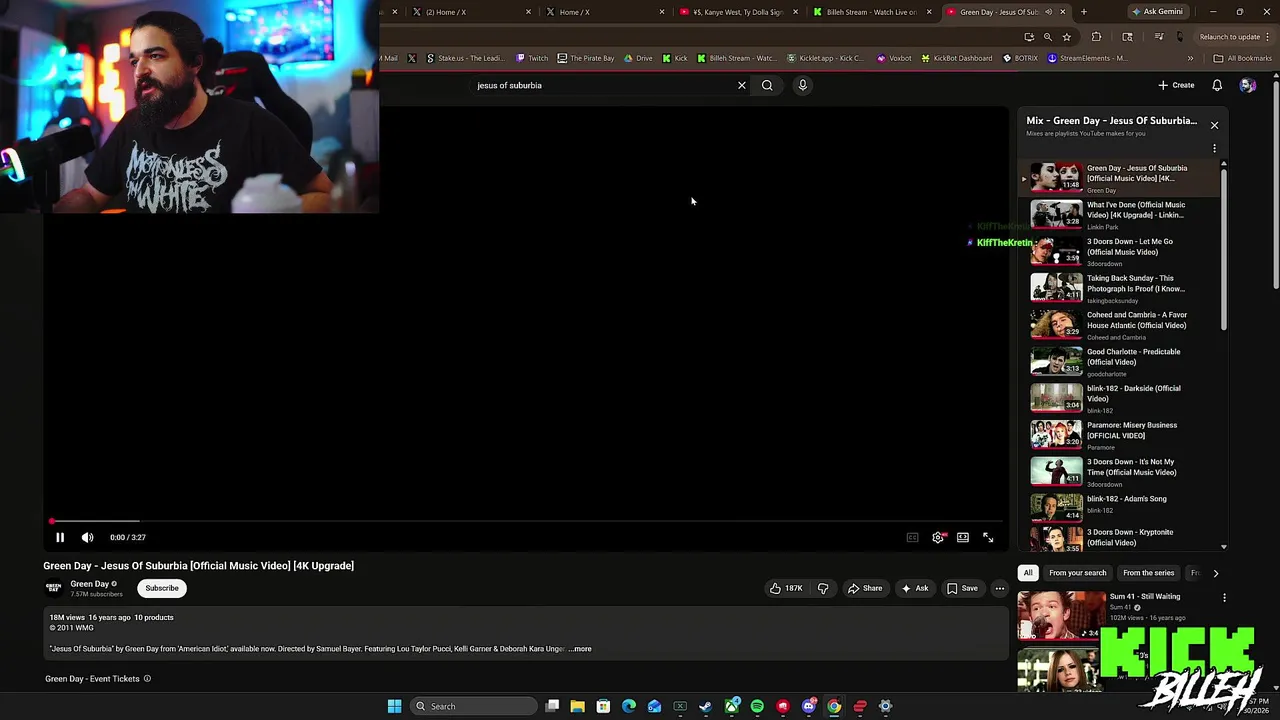Bookmark this page with the star icon

(x=1066, y=37)
